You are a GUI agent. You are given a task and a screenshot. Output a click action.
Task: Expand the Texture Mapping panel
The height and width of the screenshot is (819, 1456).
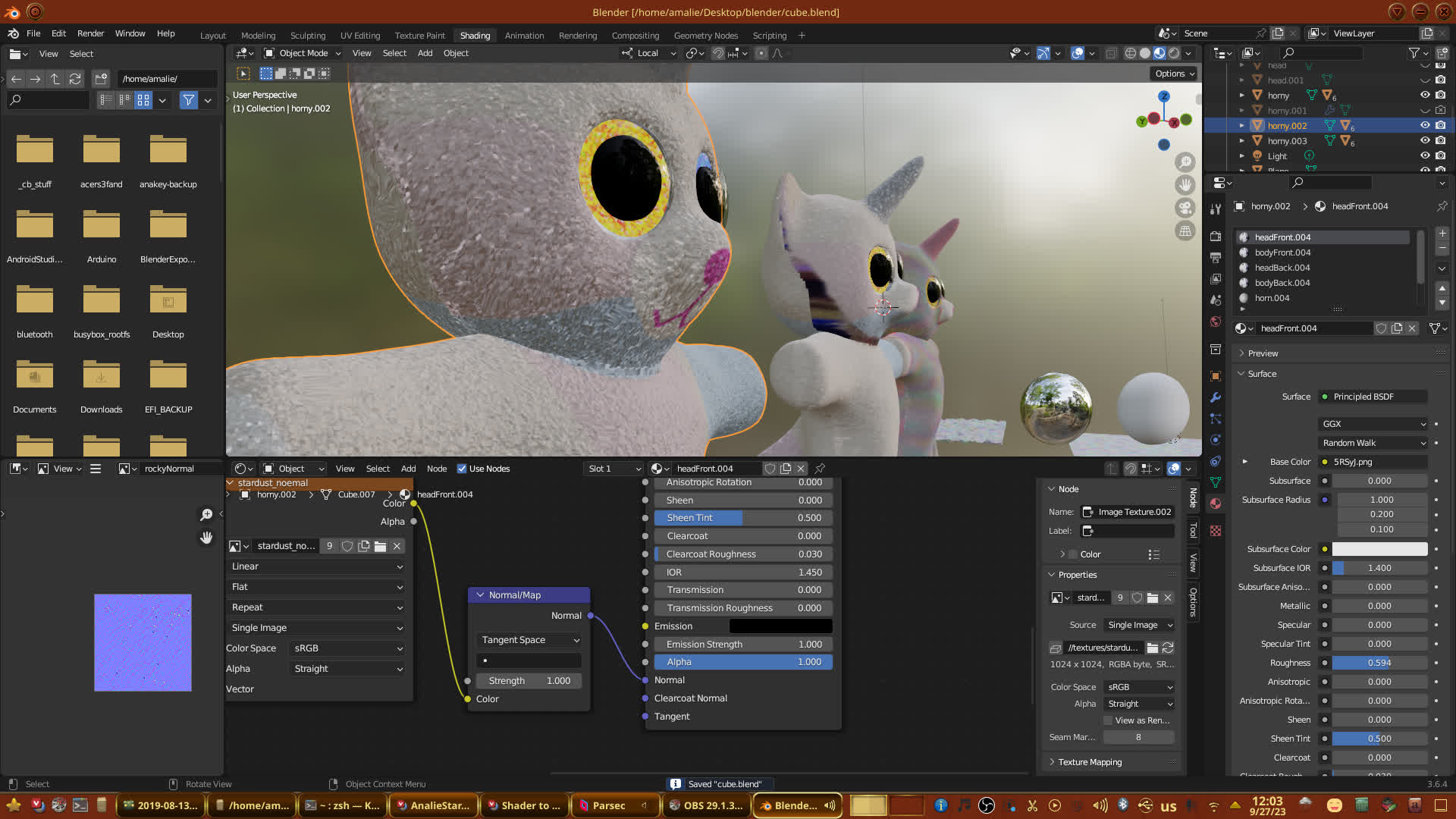coord(1090,762)
